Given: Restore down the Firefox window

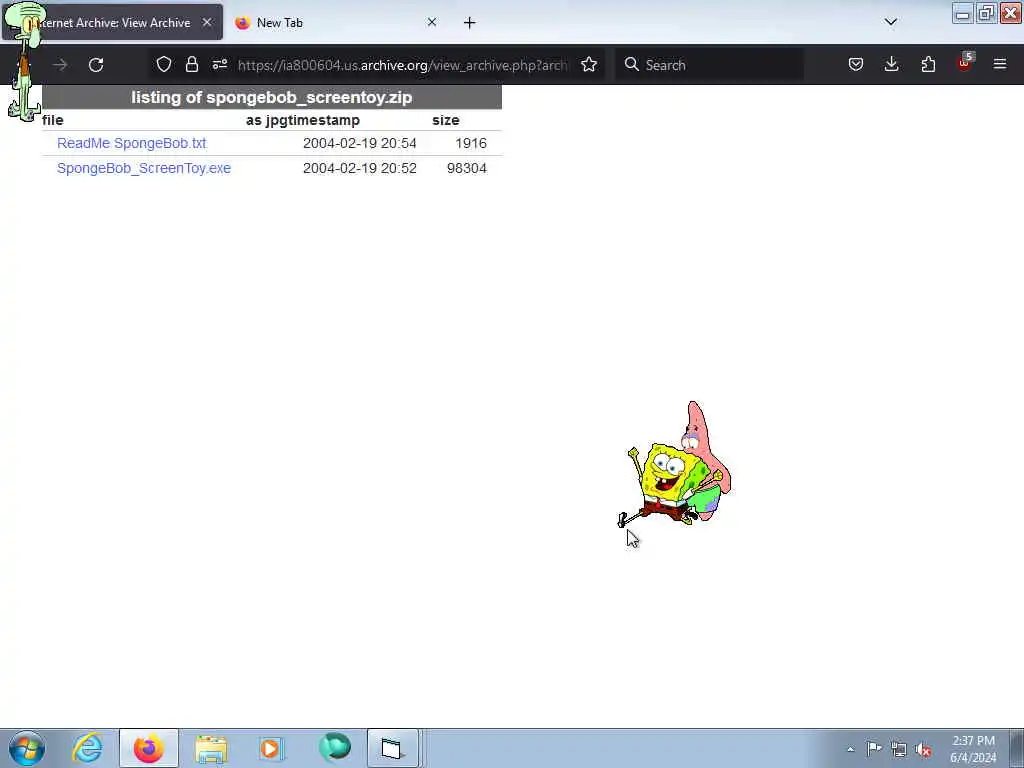Looking at the screenshot, I should coord(986,13).
